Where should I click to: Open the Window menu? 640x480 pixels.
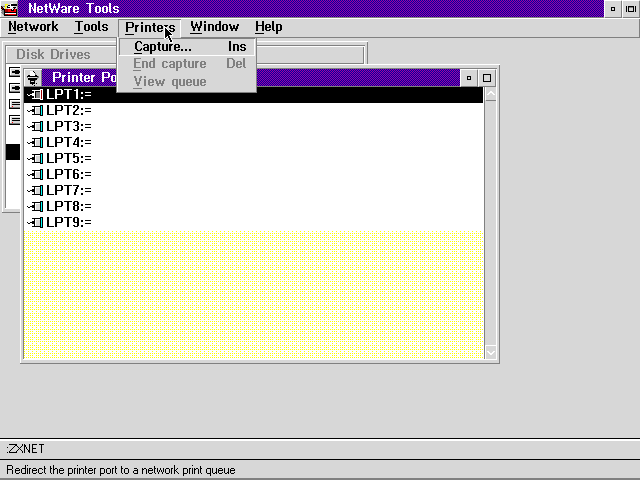214,27
